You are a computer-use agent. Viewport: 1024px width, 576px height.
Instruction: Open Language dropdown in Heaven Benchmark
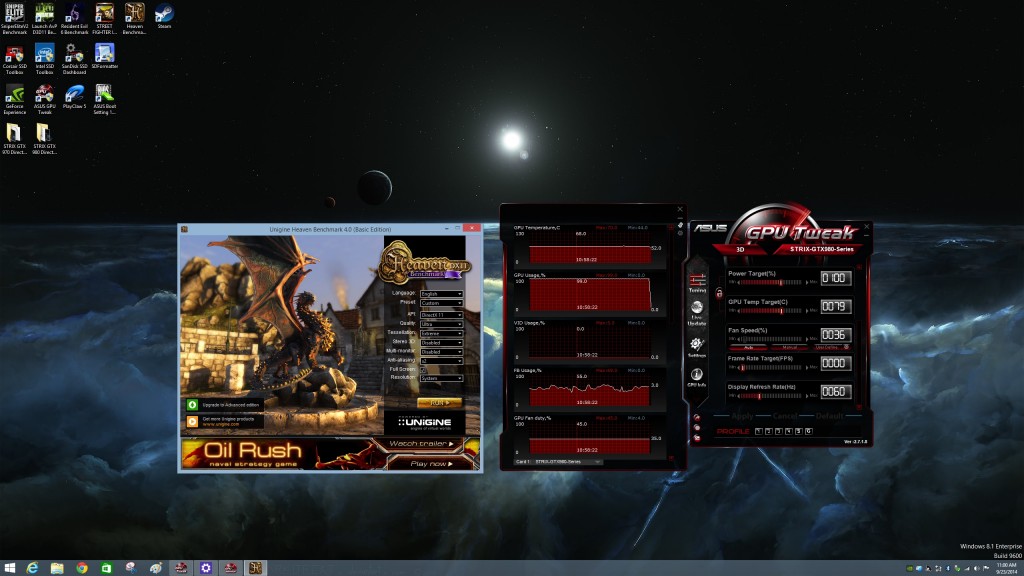click(x=441, y=294)
